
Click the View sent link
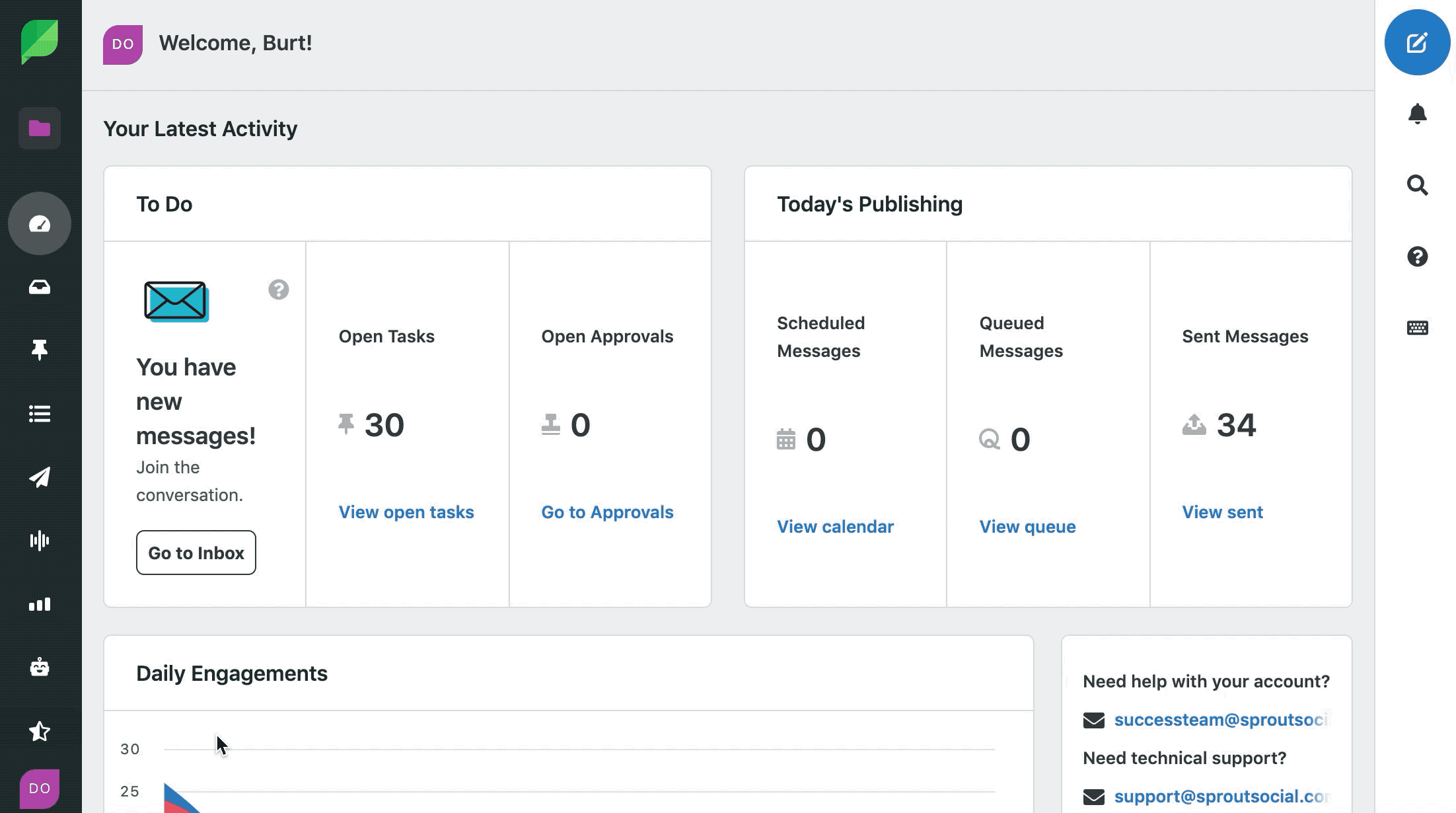[x=1222, y=512]
